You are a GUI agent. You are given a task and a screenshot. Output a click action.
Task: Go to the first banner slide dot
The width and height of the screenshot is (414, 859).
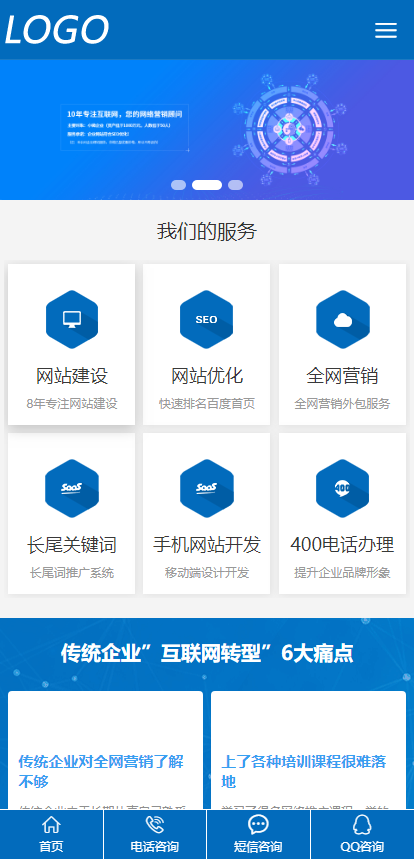[179, 185]
